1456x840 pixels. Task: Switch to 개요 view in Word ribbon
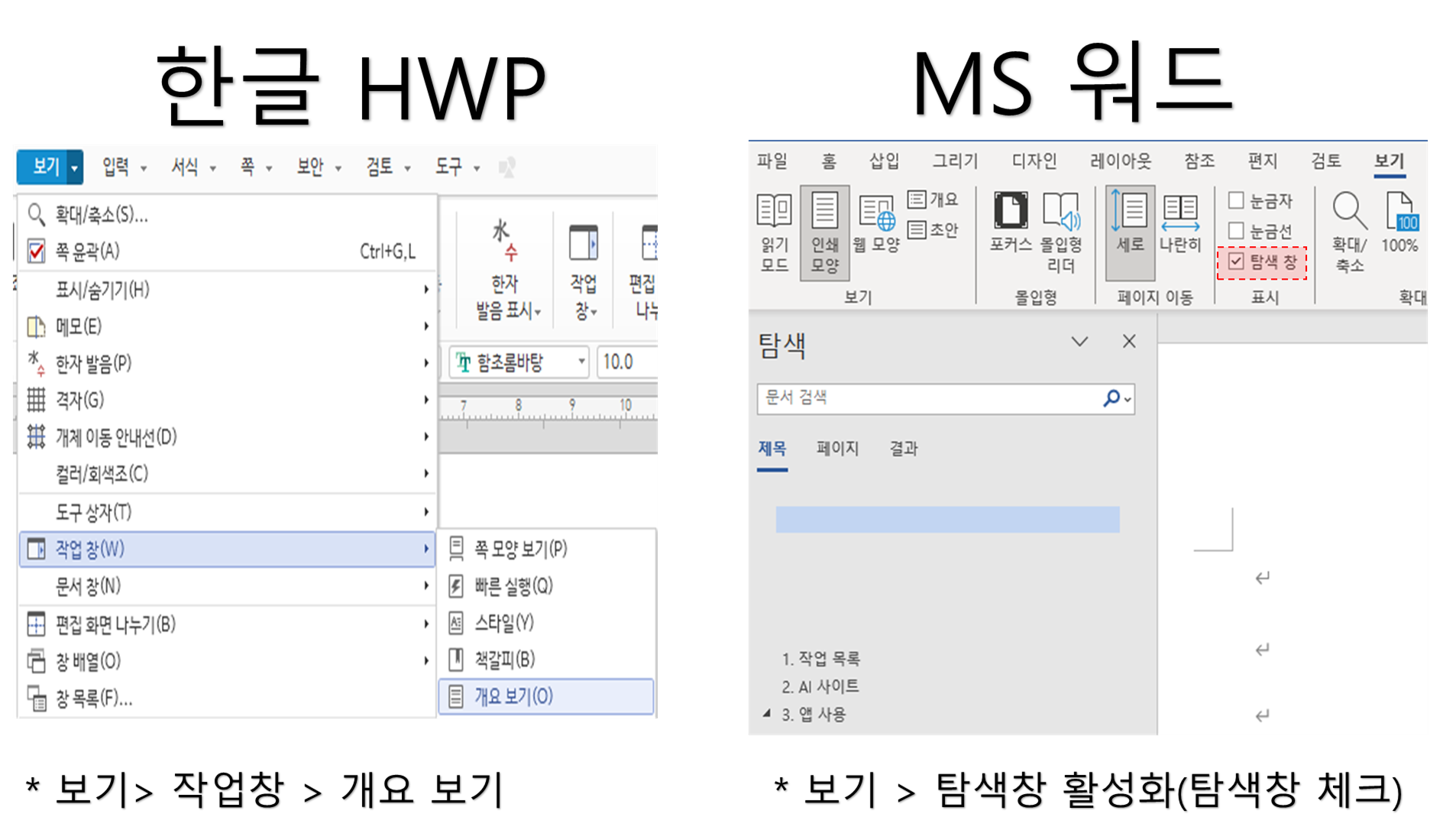click(x=933, y=199)
